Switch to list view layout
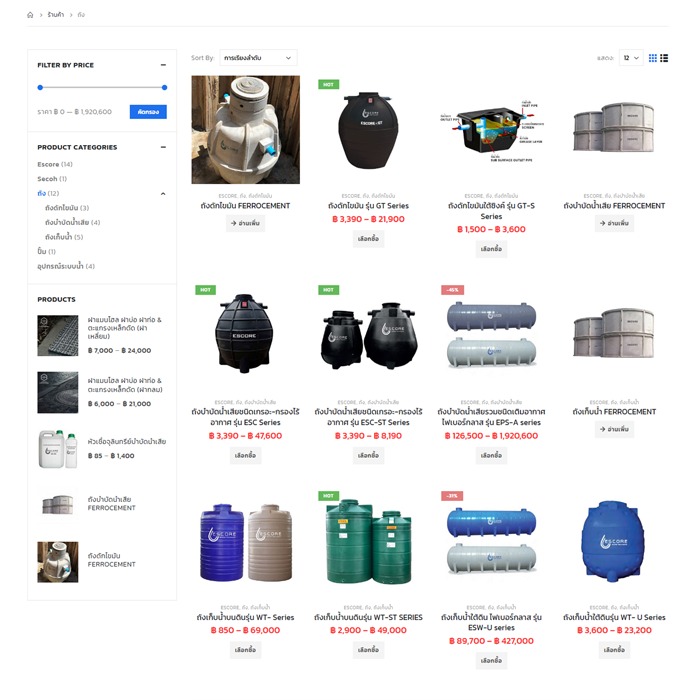This screenshot has height=700, width=700. (664, 58)
